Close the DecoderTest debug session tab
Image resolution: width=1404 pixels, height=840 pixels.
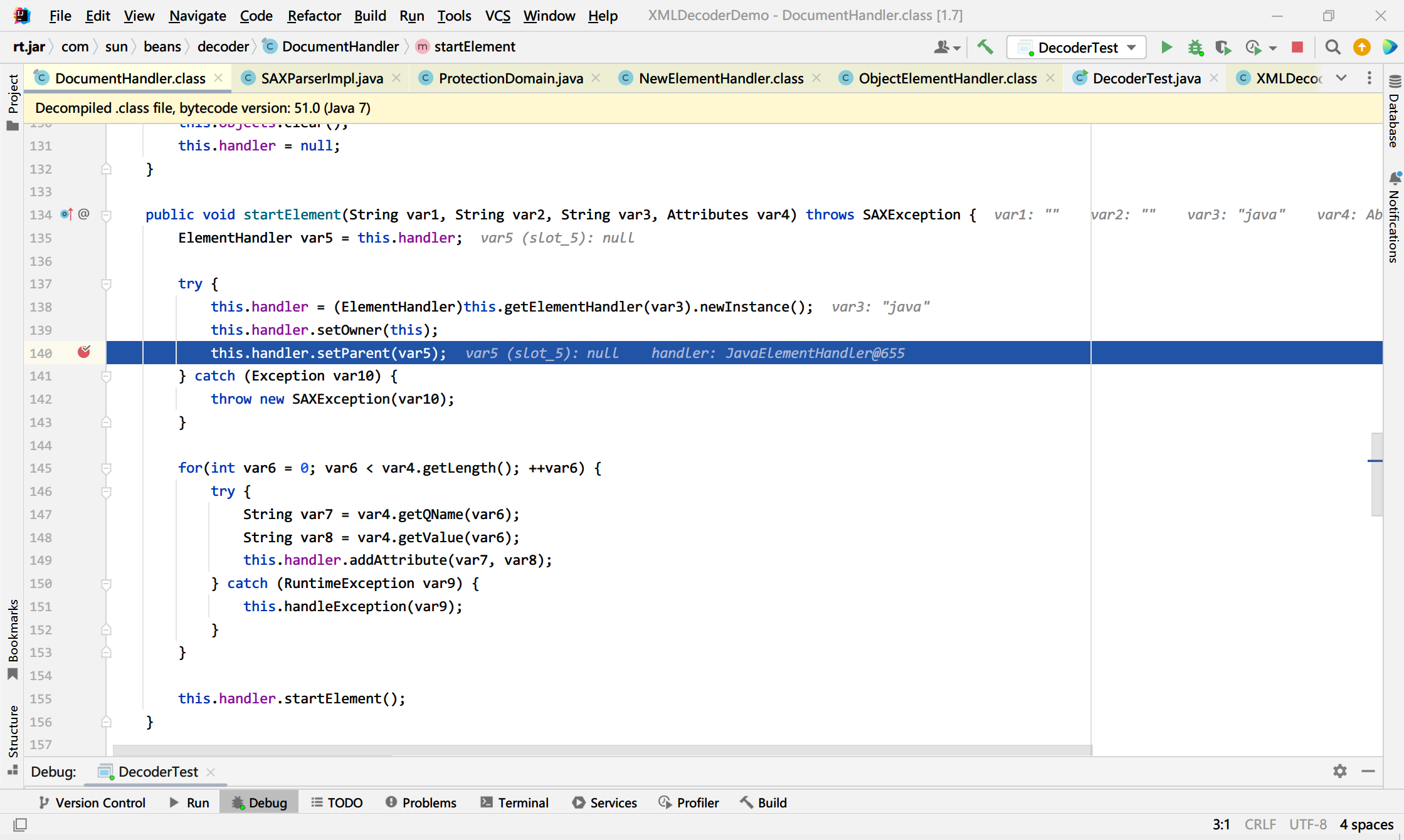click(211, 772)
